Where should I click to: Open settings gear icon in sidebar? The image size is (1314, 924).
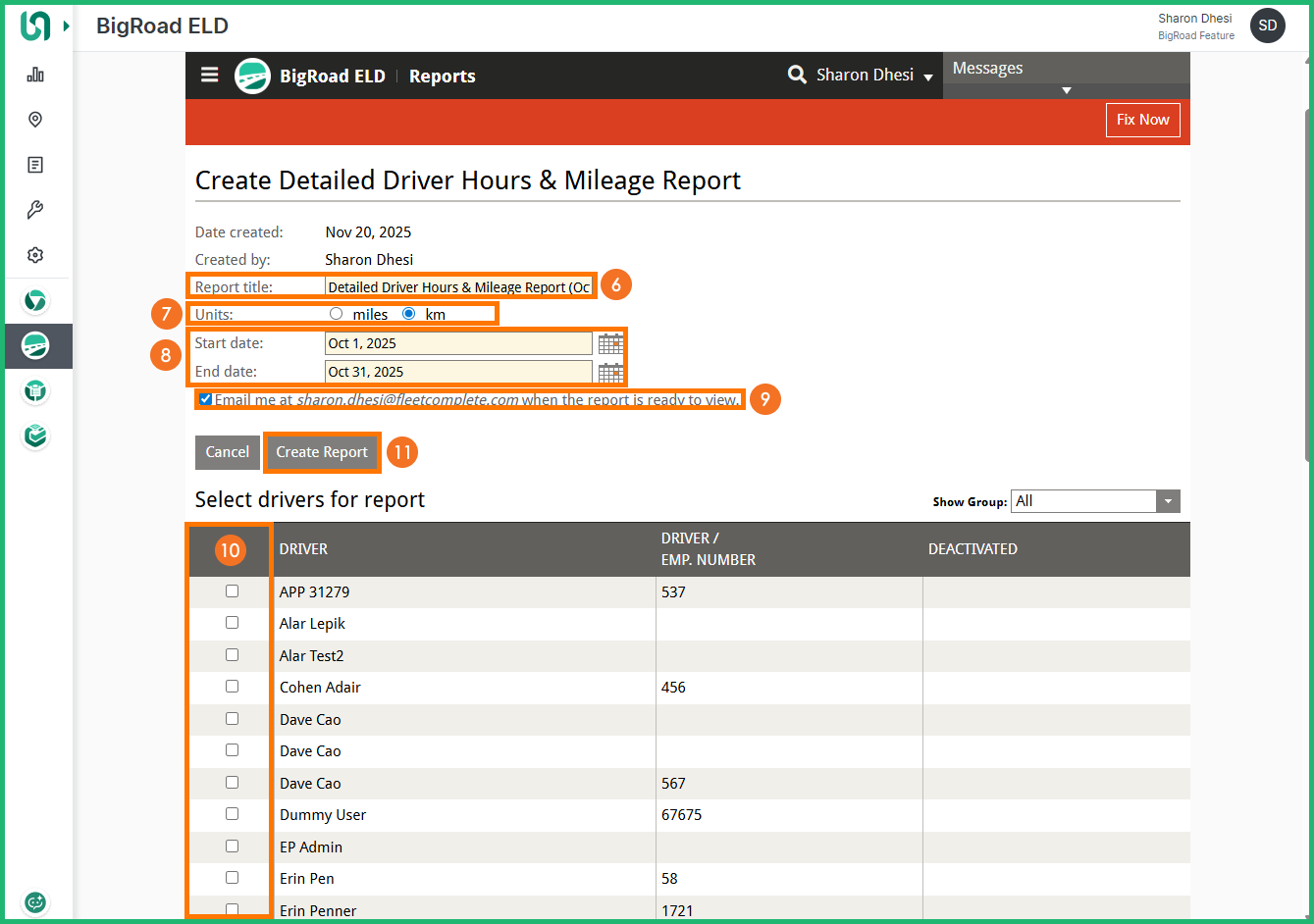click(35, 255)
